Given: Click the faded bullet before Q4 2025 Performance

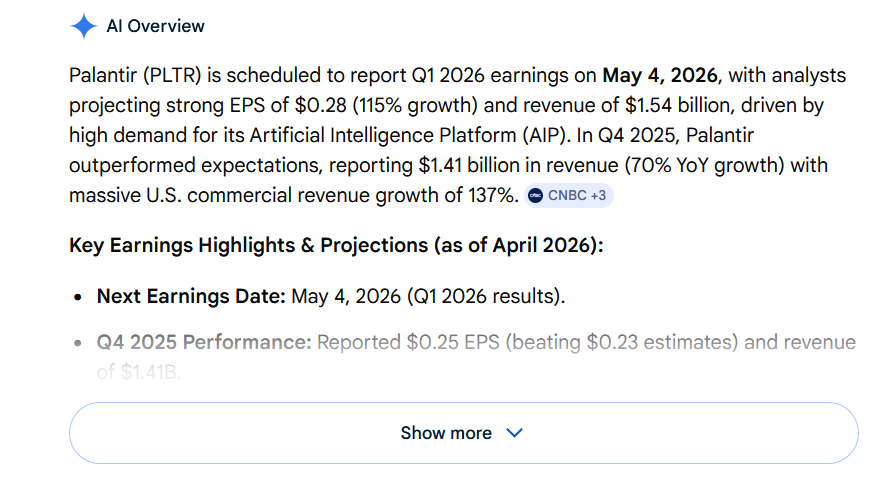Looking at the screenshot, I should (x=78, y=343).
